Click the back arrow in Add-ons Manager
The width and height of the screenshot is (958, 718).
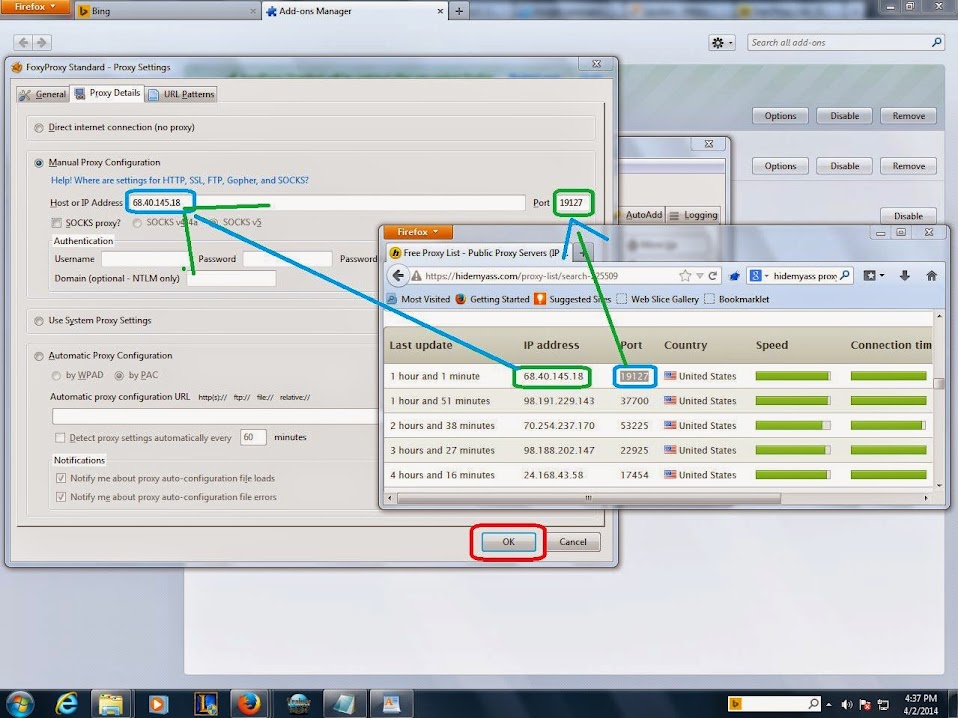point(23,42)
